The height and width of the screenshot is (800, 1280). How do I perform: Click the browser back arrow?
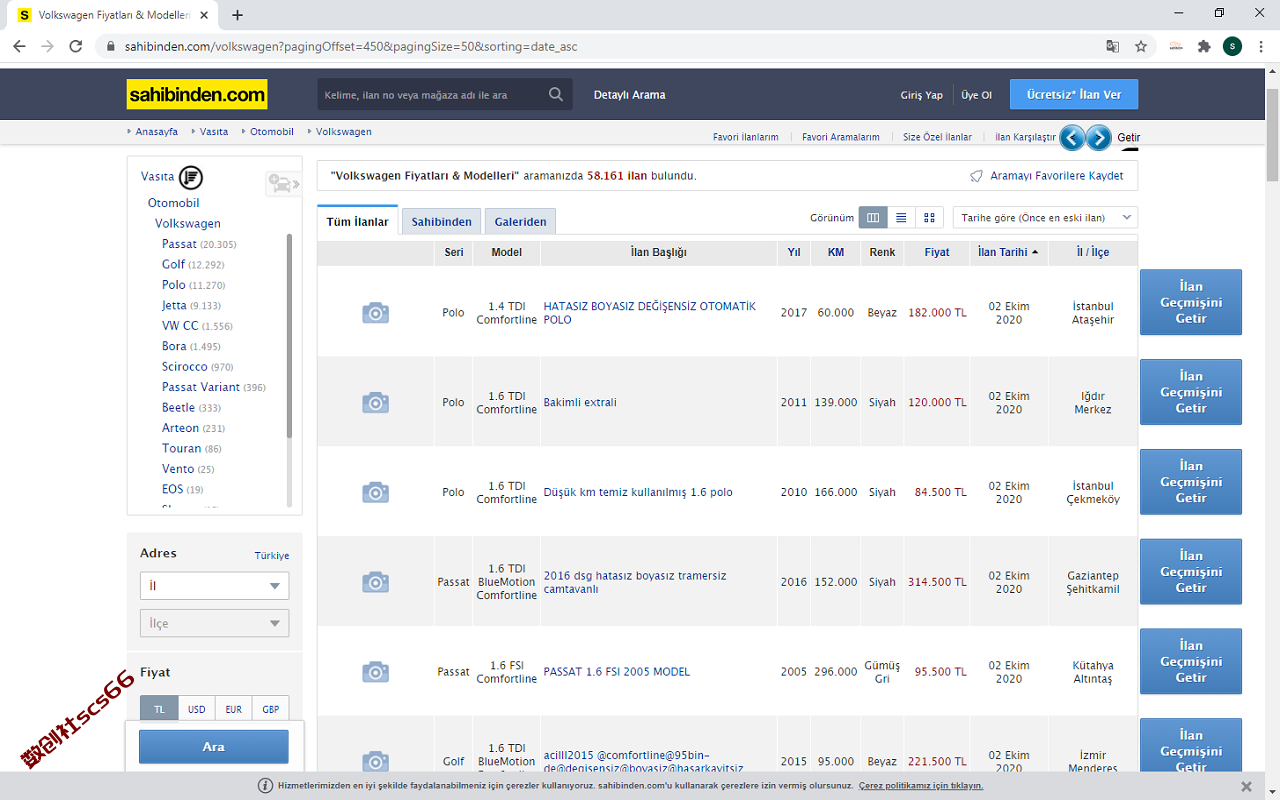(19, 46)
